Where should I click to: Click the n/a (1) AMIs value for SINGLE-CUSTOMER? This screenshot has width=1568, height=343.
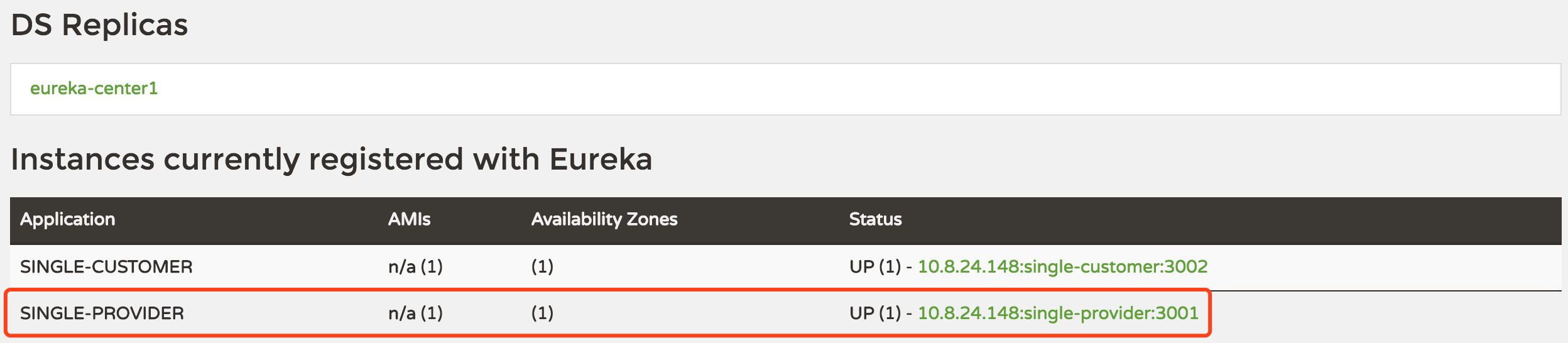point(415,267)
